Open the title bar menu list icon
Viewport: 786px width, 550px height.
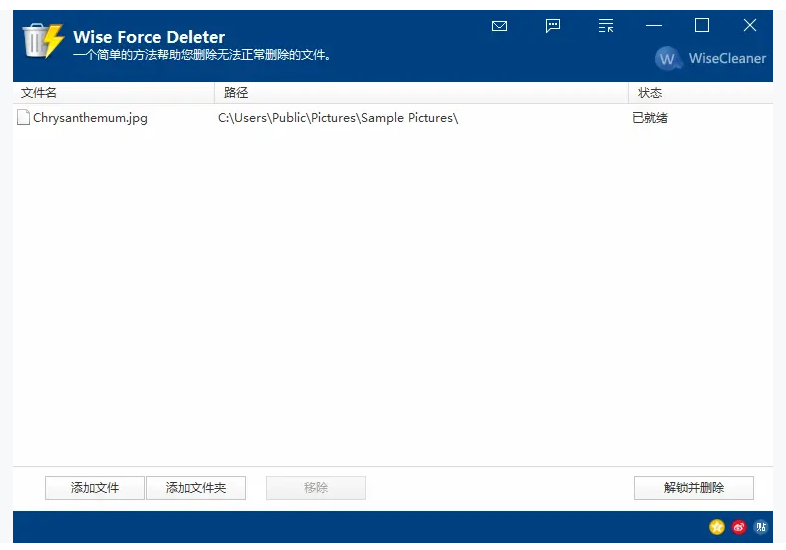click(x=606, y=26)
